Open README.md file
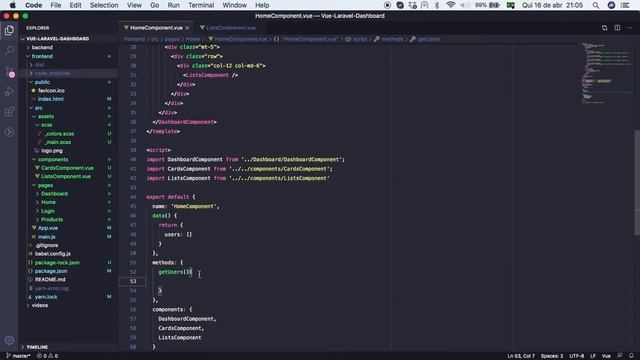The height and width of the screenshot is (360, 640). point(50,279)
